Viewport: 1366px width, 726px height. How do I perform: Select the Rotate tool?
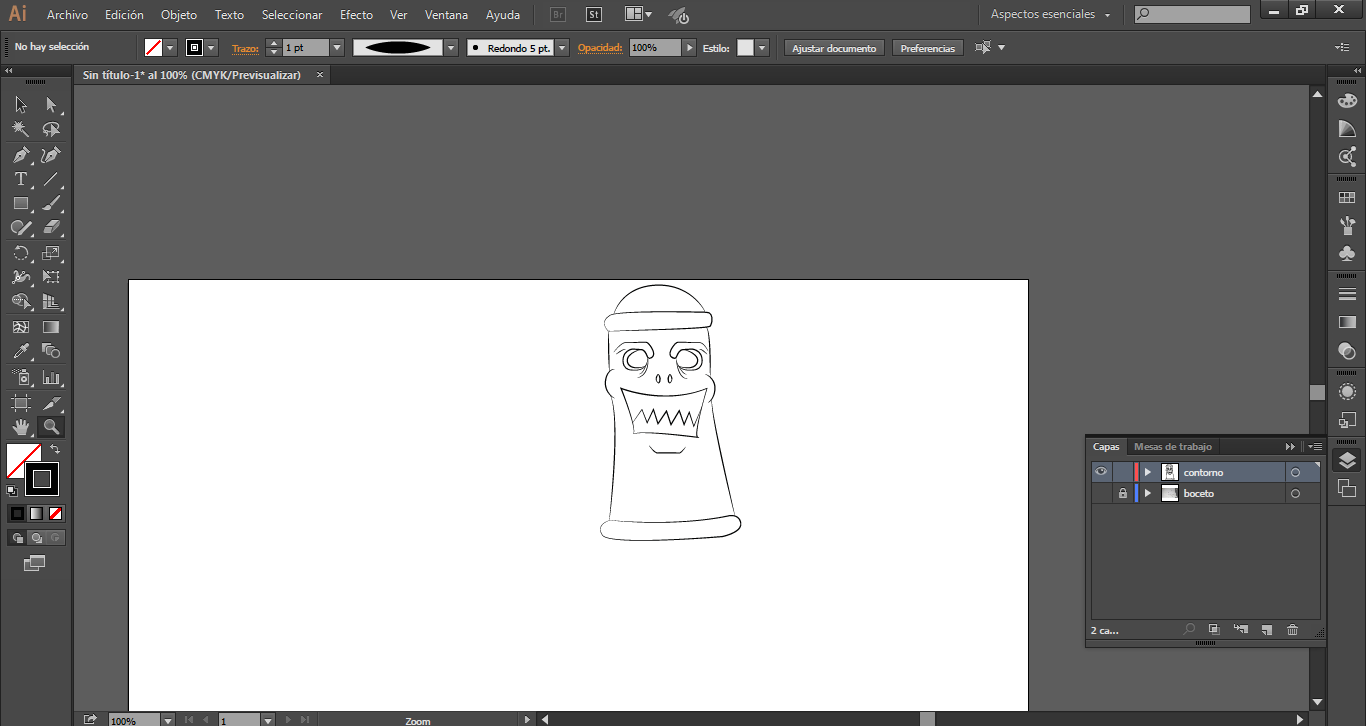(20, 253)
